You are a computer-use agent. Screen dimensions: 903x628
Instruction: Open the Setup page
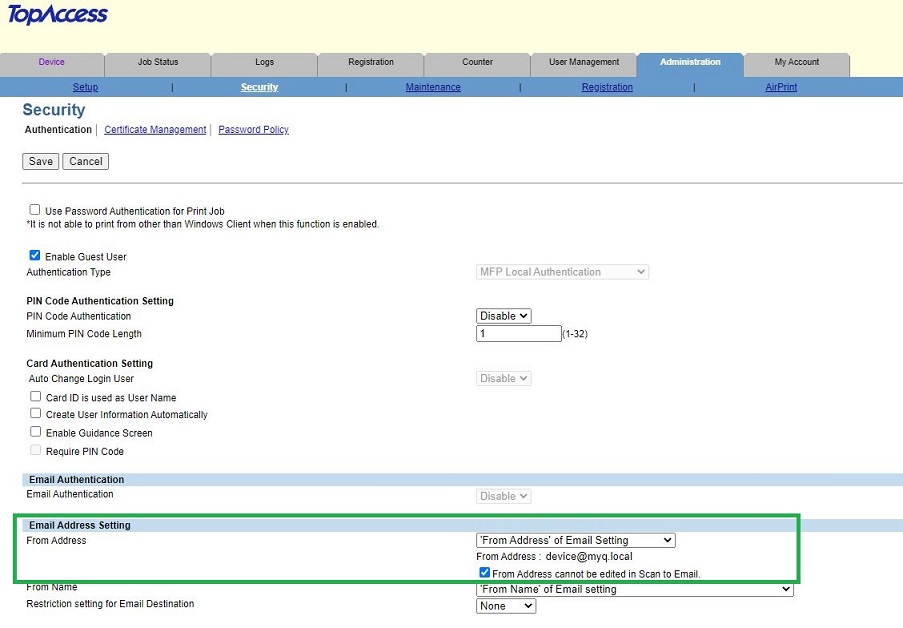85,87
